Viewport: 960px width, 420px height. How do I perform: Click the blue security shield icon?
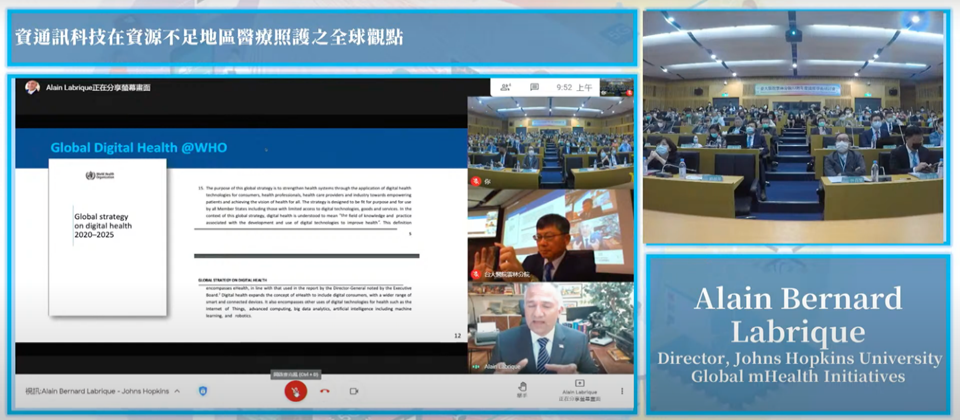click(203, 391)
